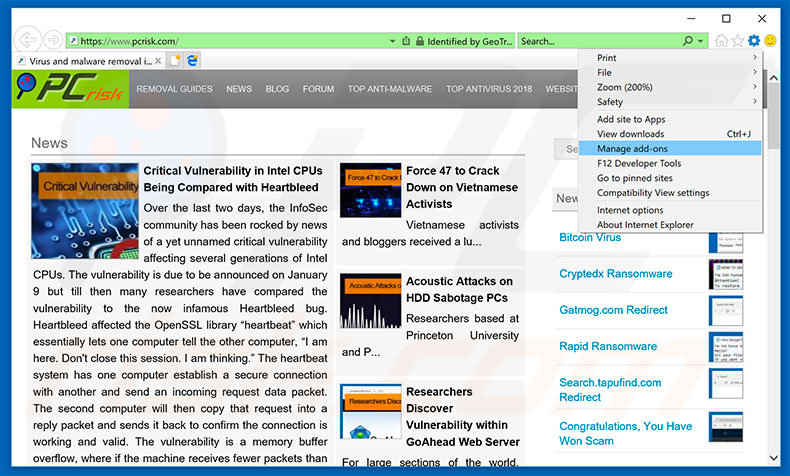Image resolution: width=790 pixels, height=476 pixels.
Task: Click the Search box in address bar
Action: (598, 41)
